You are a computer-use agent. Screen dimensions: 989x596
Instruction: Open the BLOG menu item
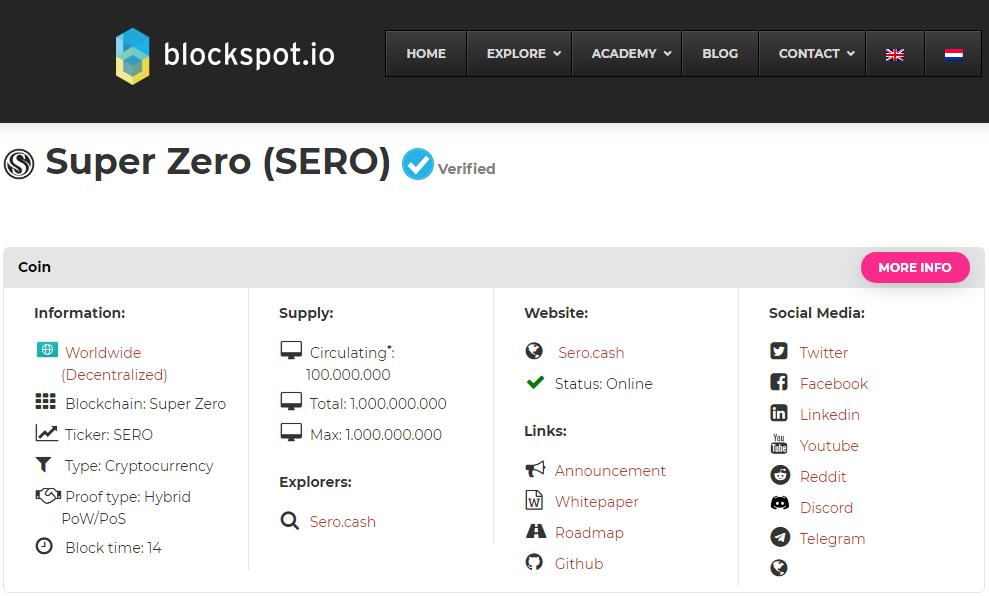[x=720, y=54]
